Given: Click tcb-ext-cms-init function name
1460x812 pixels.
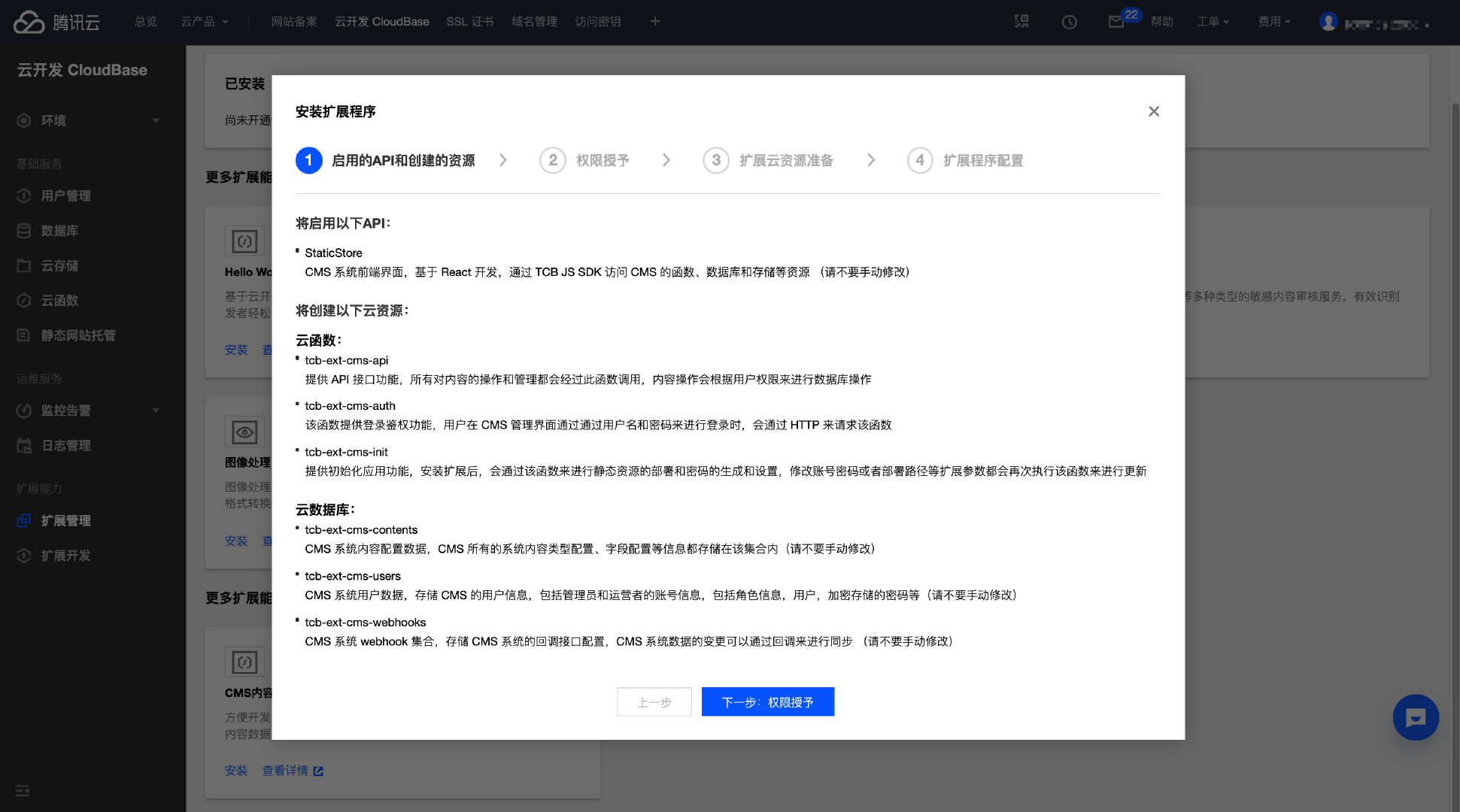Looking at the screenshot, I should coord(346,452).
